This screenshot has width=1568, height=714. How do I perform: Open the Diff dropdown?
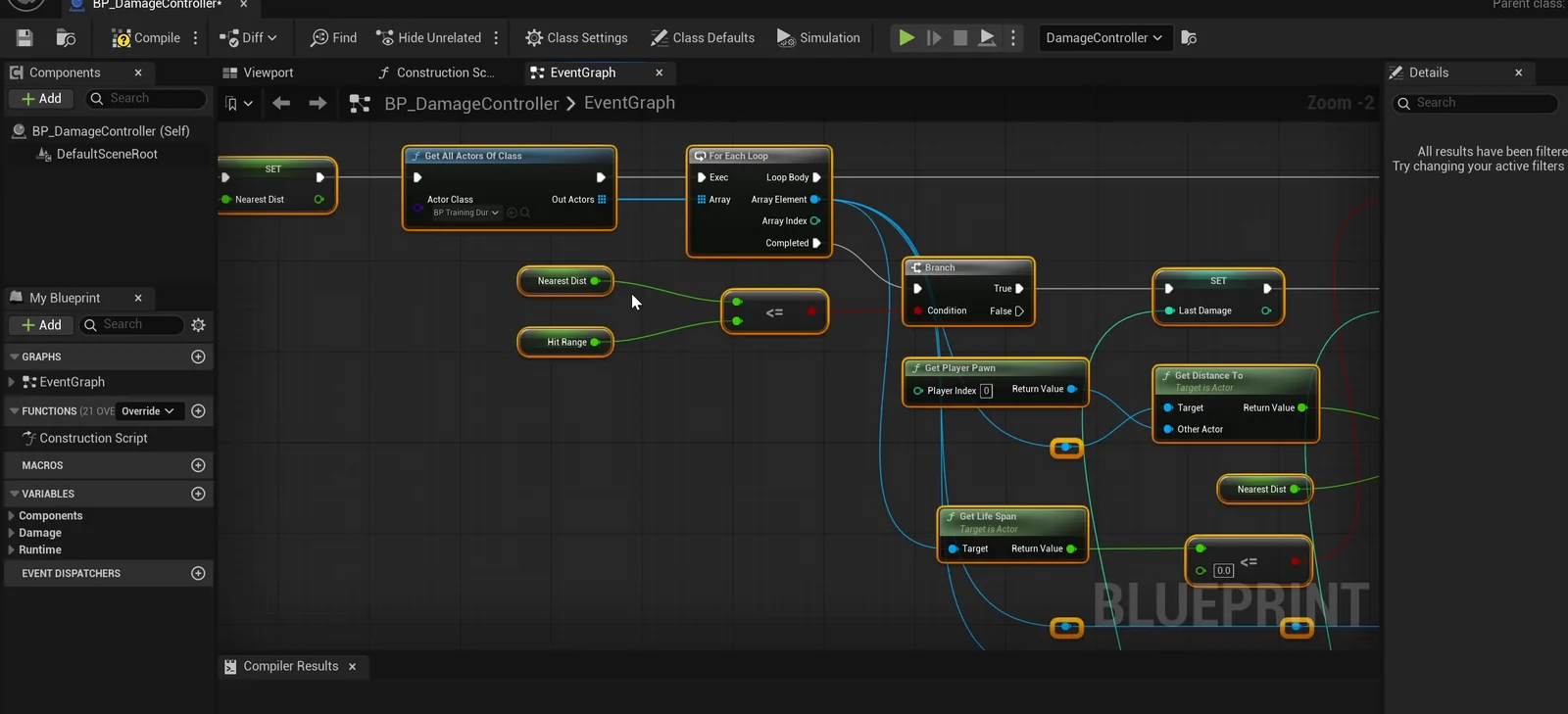tap(248, 38)
